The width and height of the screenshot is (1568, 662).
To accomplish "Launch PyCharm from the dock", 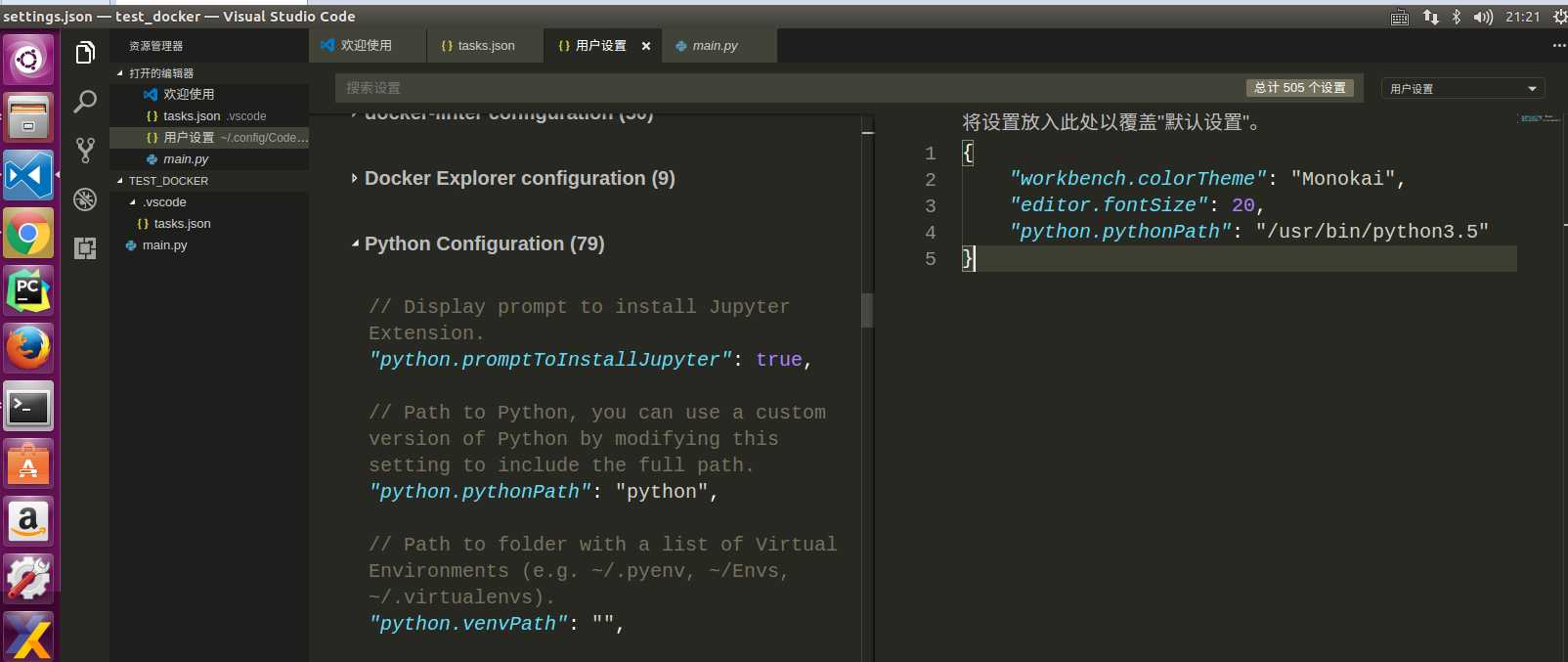I will point(28,291).
